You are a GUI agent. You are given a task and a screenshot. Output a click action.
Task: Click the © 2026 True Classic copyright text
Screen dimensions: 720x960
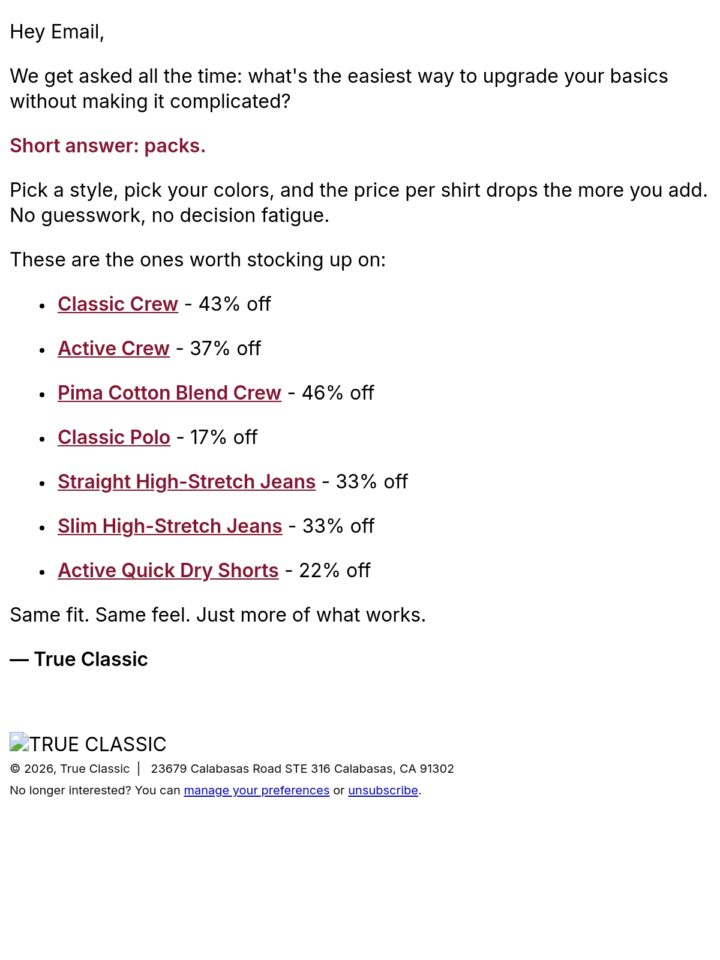(70, 769)
